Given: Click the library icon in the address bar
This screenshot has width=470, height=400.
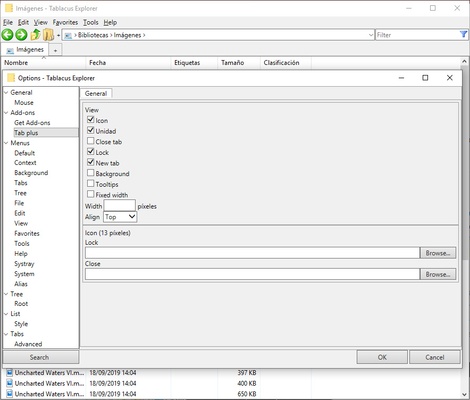Looking at the screenshot, I should 68,35.
